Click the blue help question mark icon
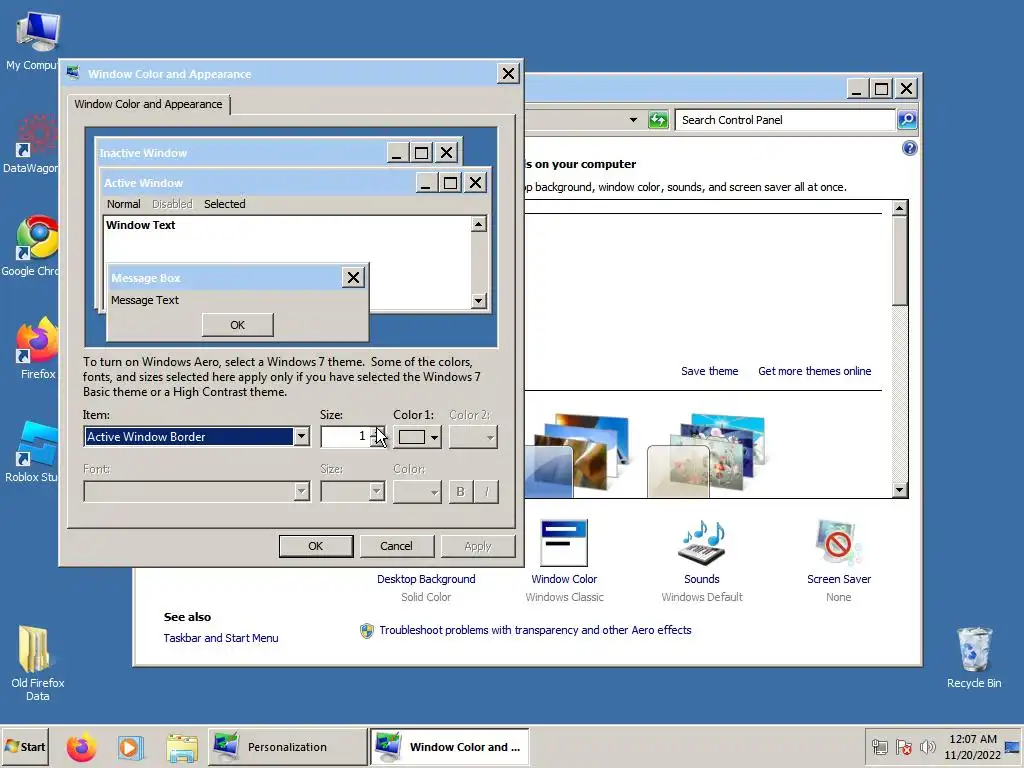The image size is (1024, 768). [909, 148]
